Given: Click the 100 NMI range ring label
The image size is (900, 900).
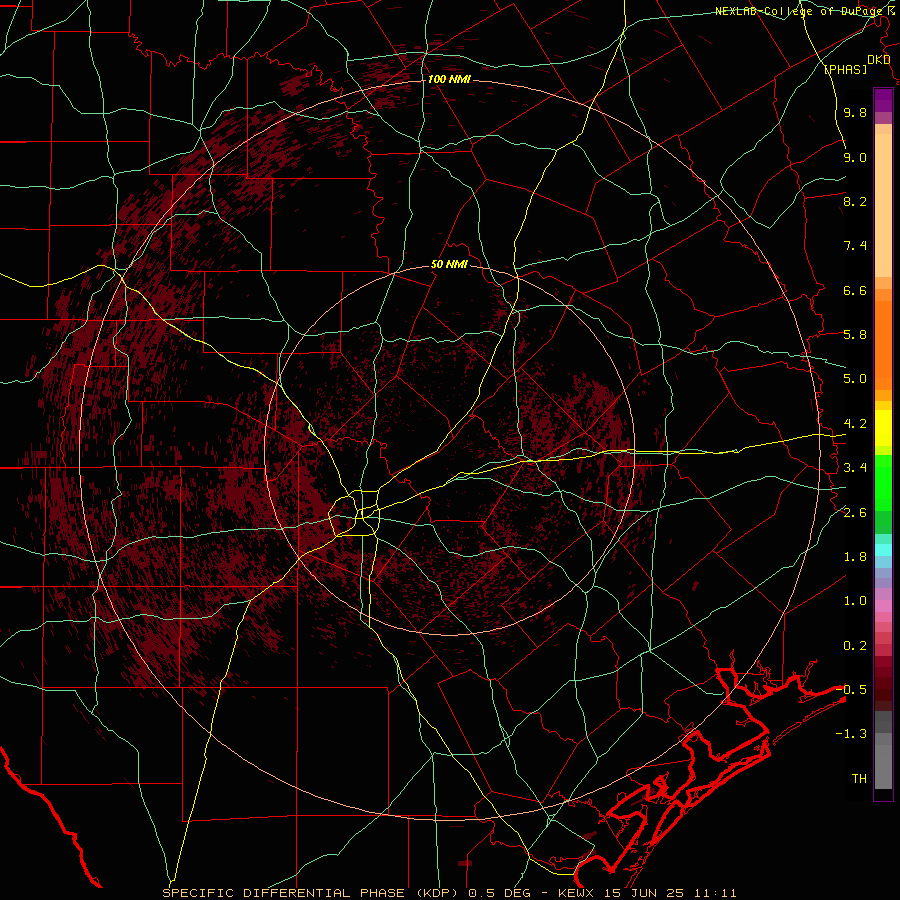Looking at the screenshot, I should point(449,79).
